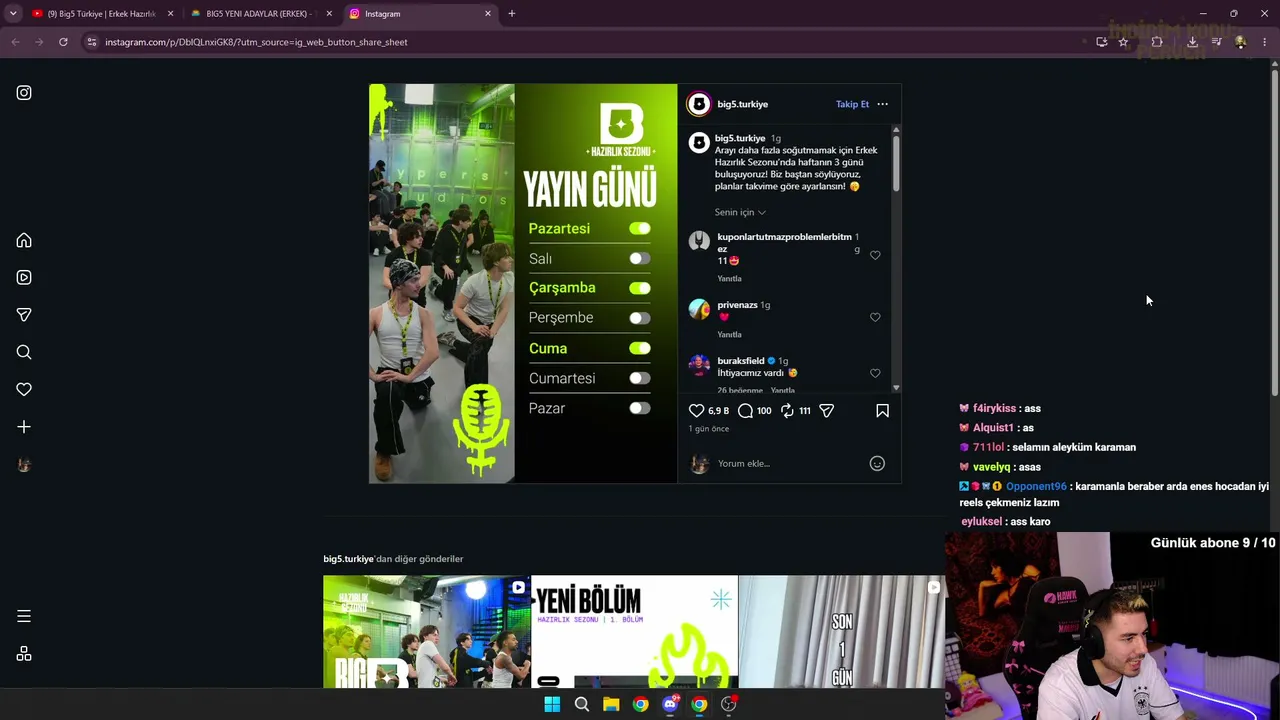Open Chrome three-dot menu
Screen dimensions: 1280x720
[x=1265, y=42]
